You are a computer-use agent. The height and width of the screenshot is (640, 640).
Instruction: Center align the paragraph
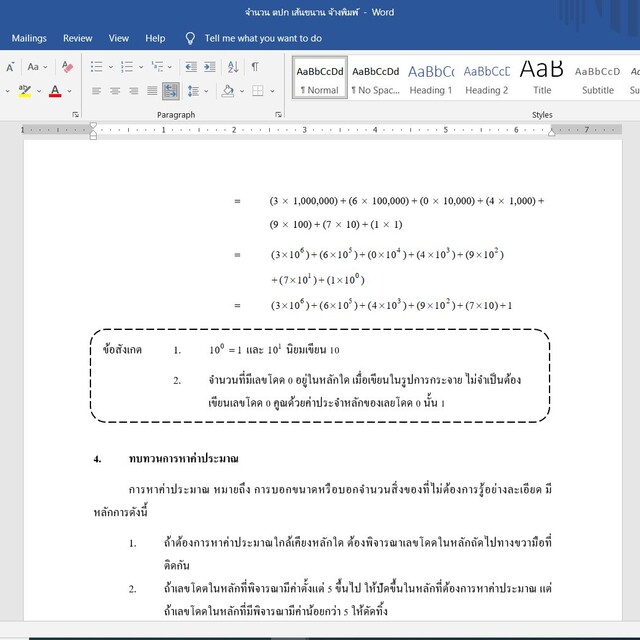pos(115,91)
